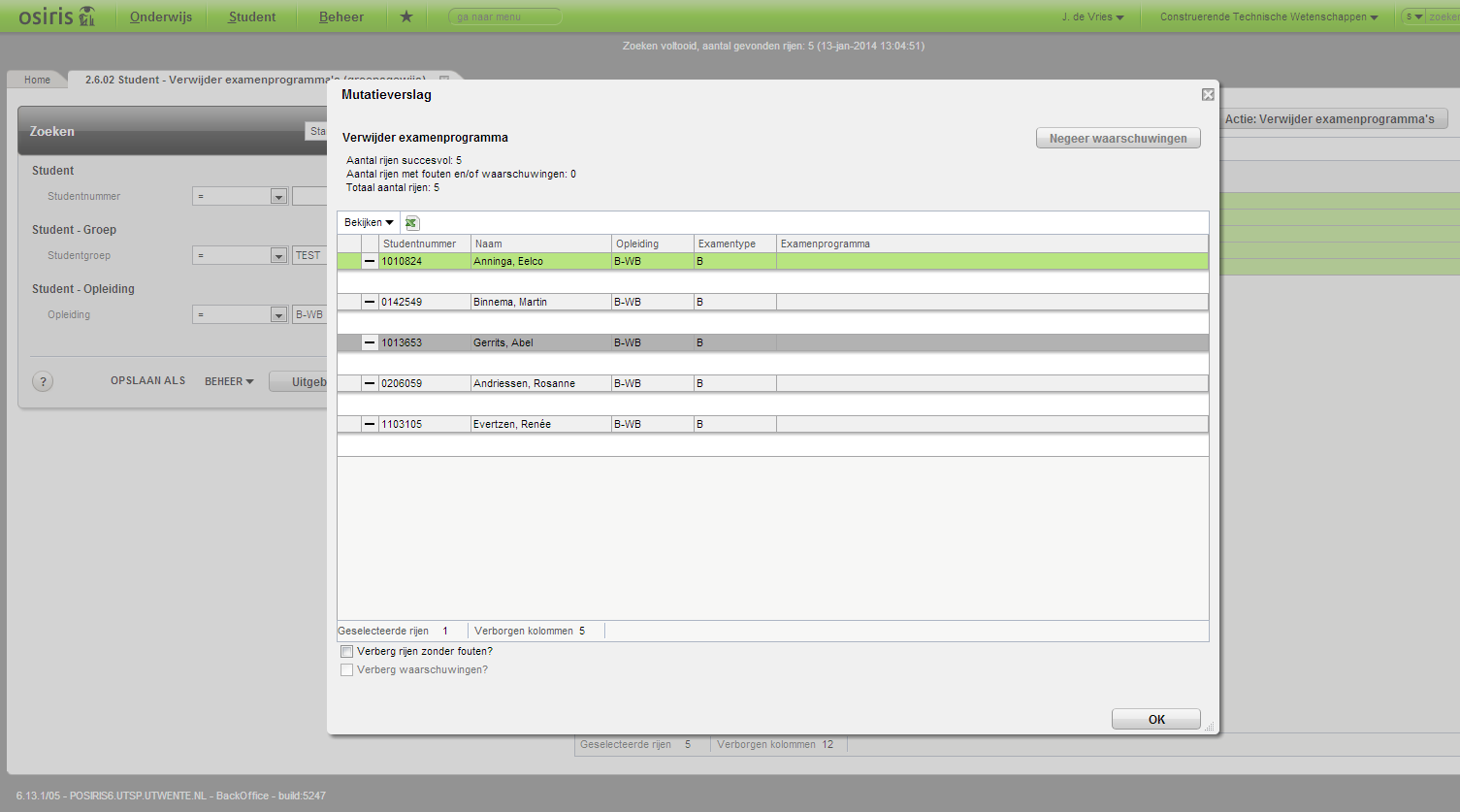Viewport: 1460px width, 812px height.
Task: Toggle 'Verberg waarschuwingen?' checkbox
Action: pos(346,670)
